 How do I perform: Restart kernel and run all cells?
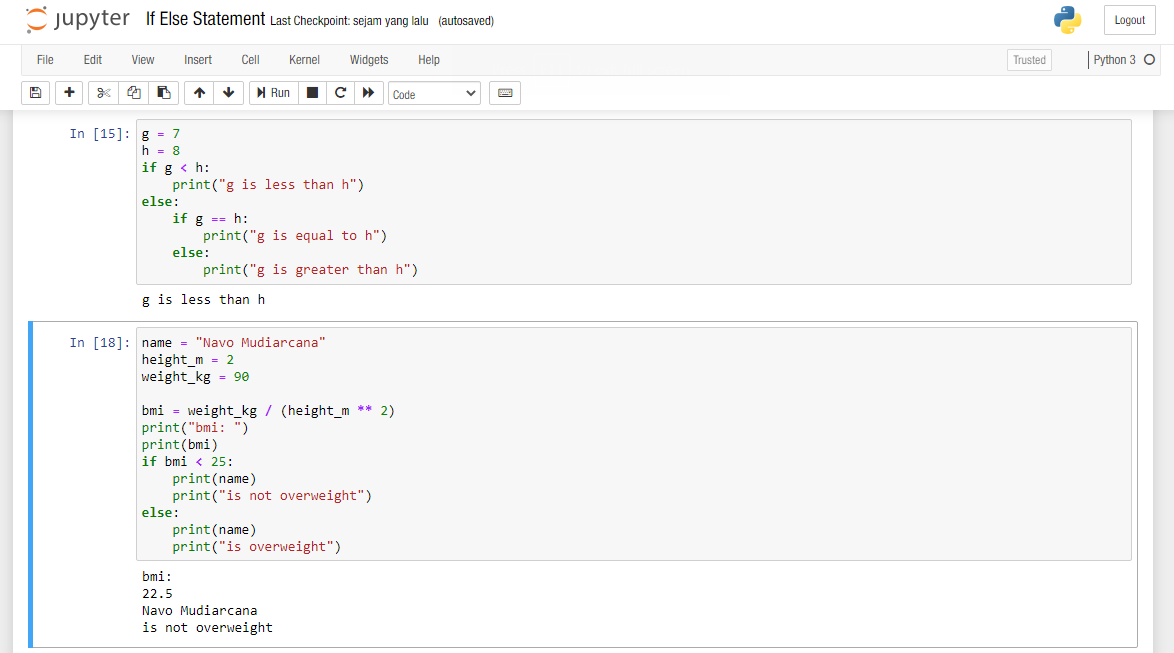tap(367, 92)
